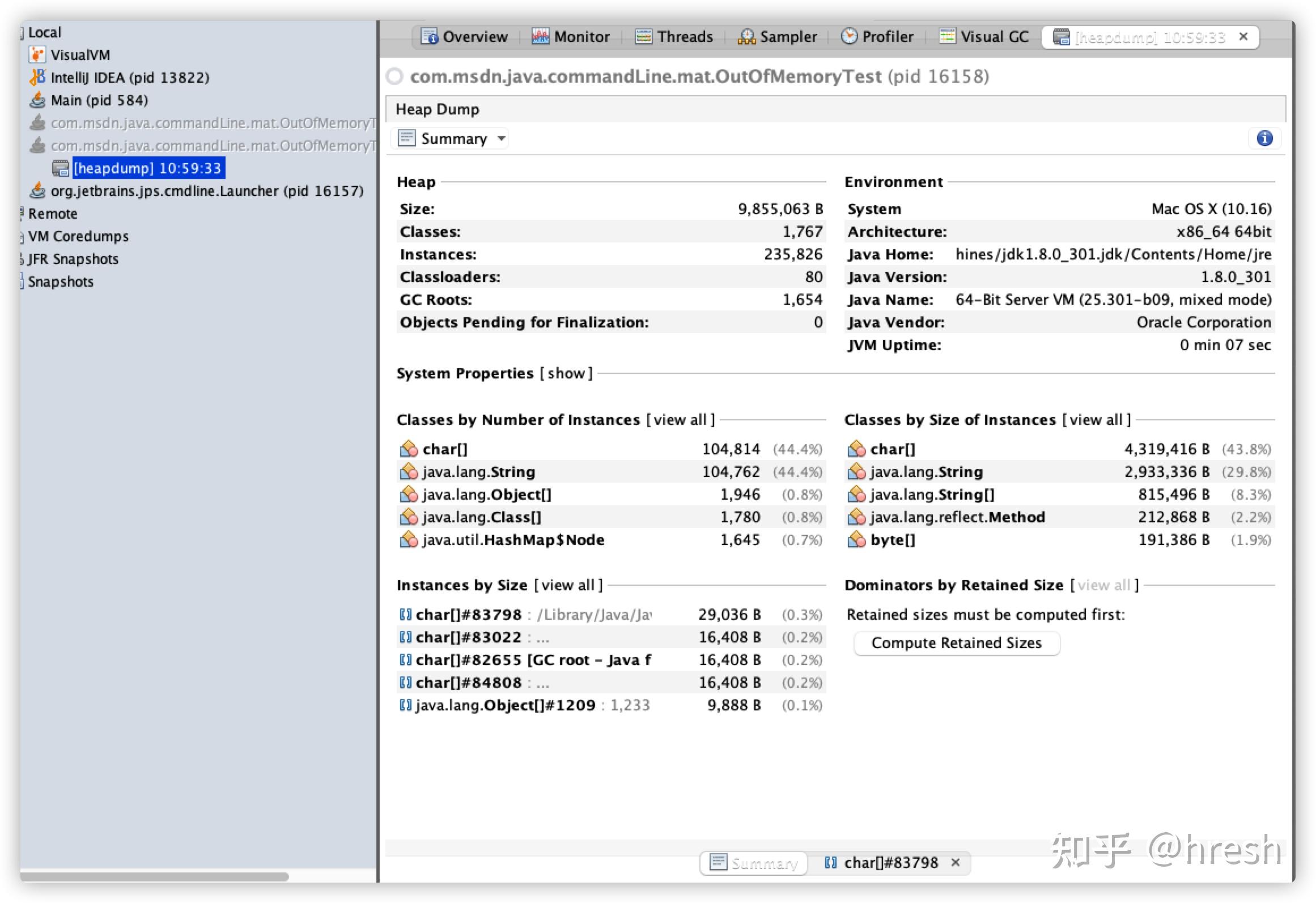Click the java.lang.String icon under Classes by Size
Viewport: 1316px width, 903px height.
pos(856,471)
